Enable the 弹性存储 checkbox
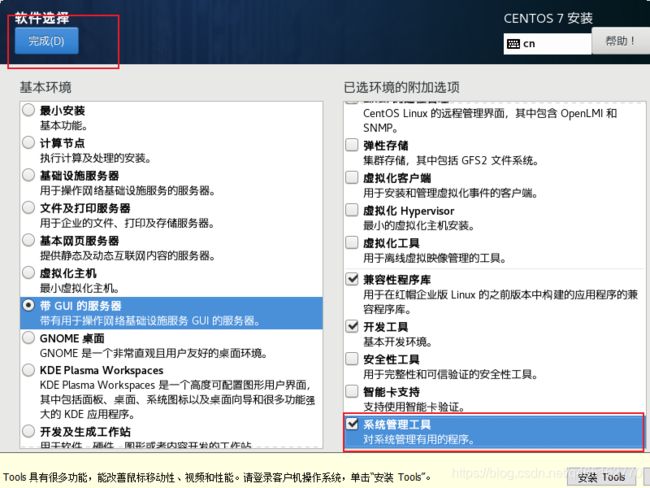The image size is (650, 488). coord(352,145)
